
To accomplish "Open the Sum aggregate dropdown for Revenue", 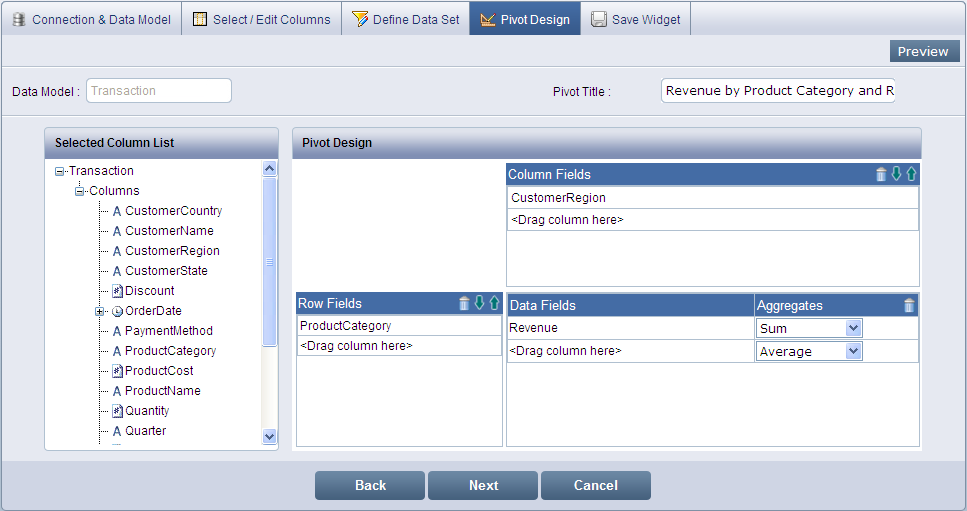I will 852,328.
